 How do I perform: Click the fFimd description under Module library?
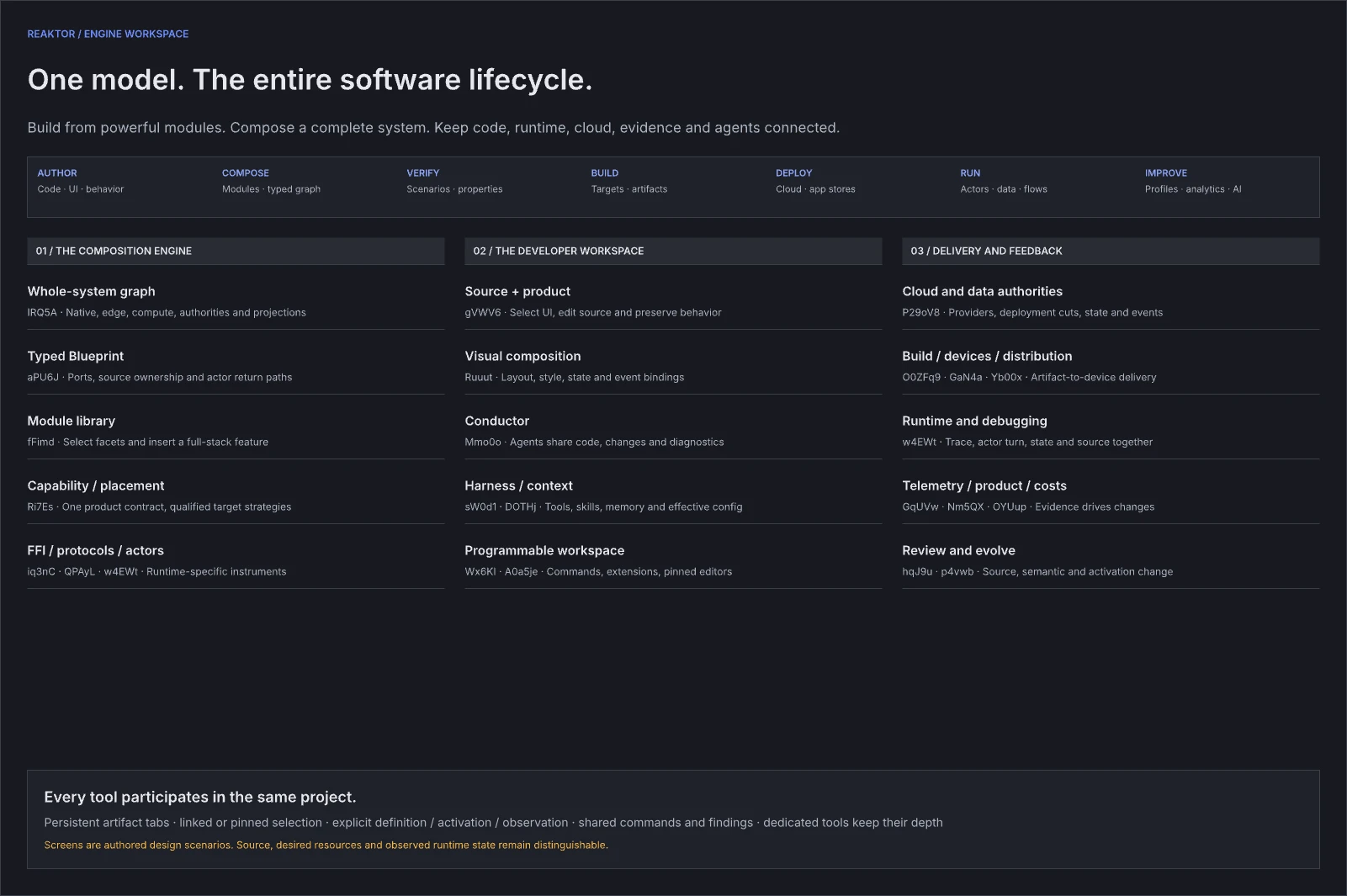click(x=148, y=442)
